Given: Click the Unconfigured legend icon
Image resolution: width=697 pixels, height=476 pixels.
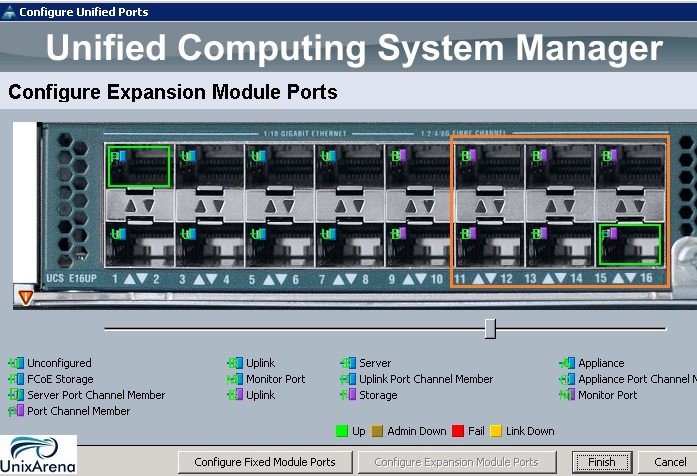Looking at the screenshot, I should (x=16, y=363).
